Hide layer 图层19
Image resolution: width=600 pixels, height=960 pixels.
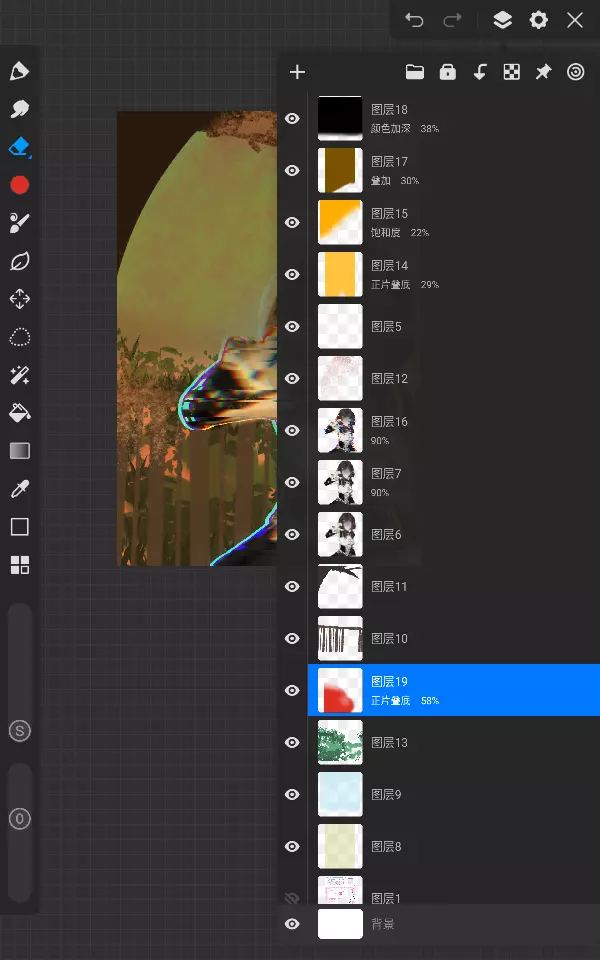(x=293, y=690)
